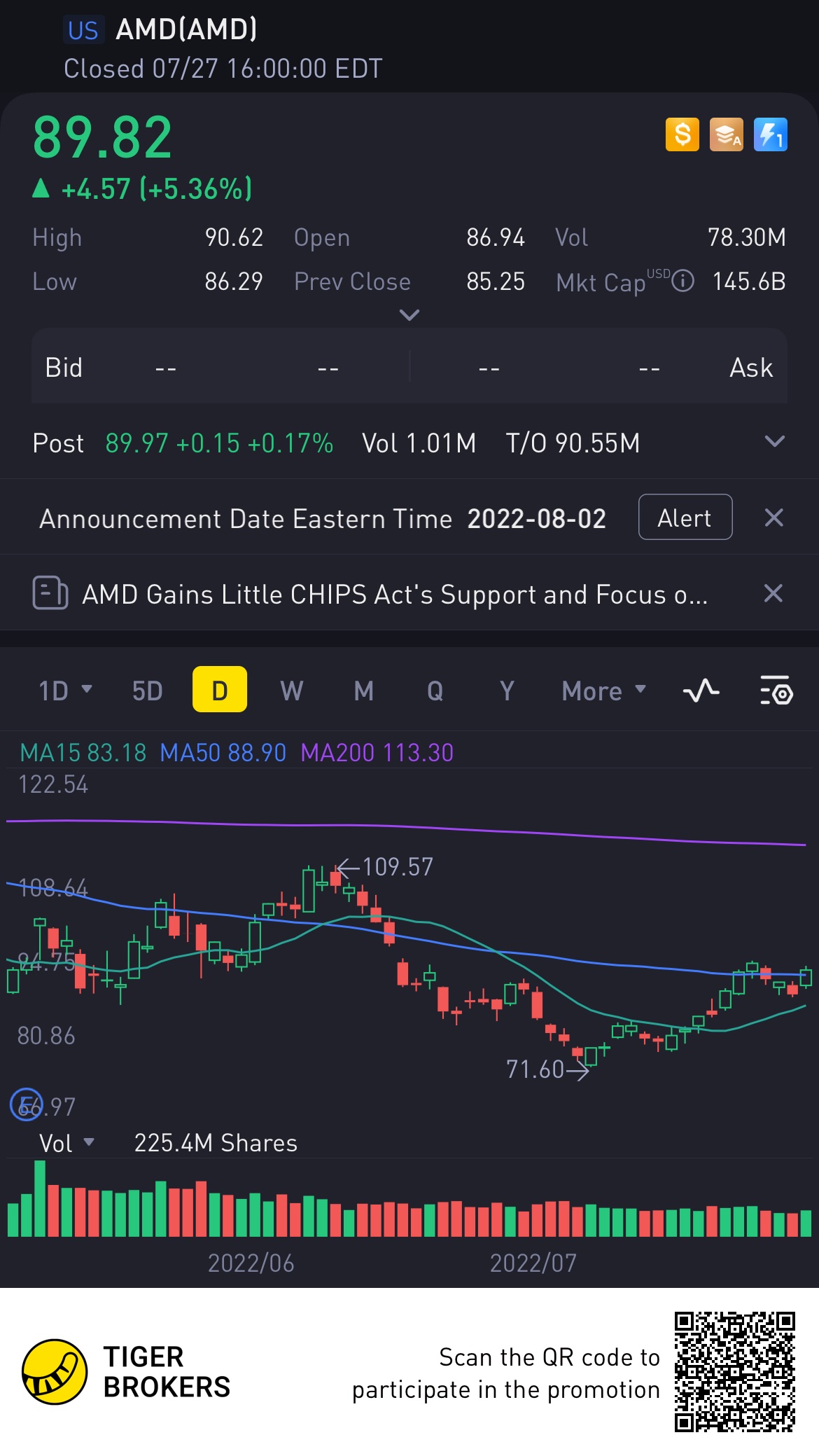Tap the circled E earnings marker
The height and width of the screenshot is (1456, 819).
pos(26,1106)
